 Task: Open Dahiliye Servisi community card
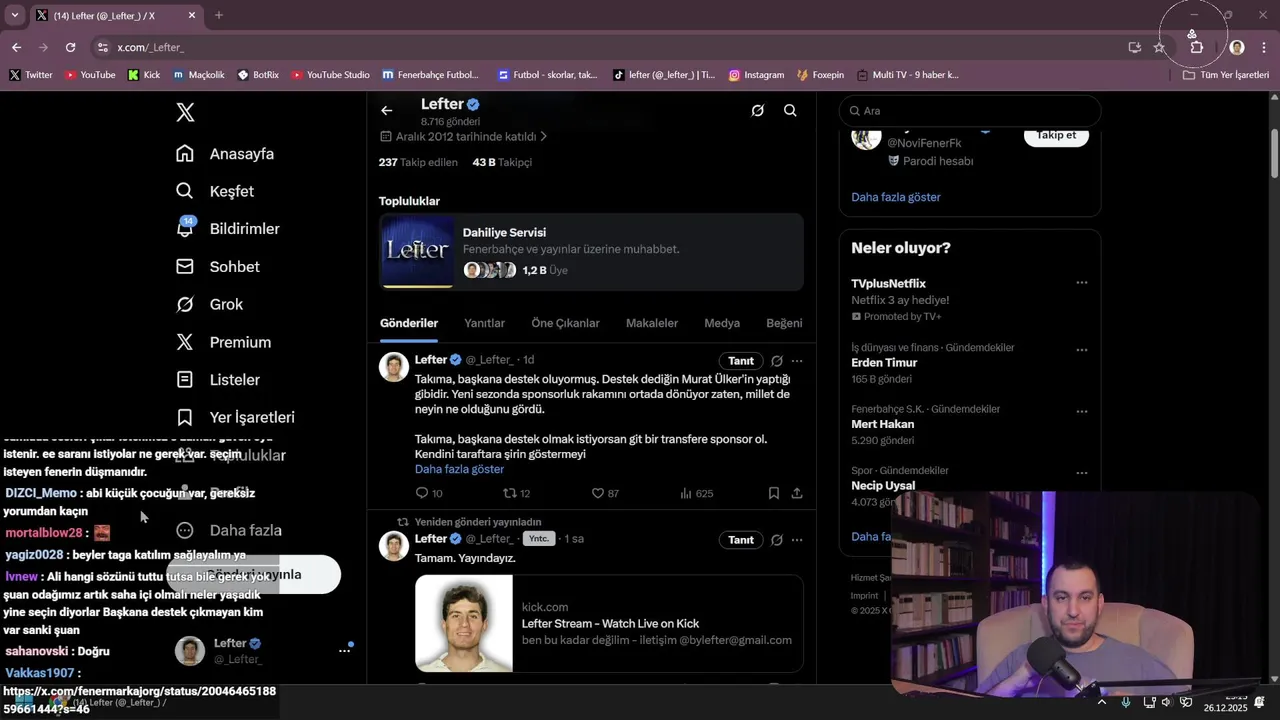tap(591, 251)
